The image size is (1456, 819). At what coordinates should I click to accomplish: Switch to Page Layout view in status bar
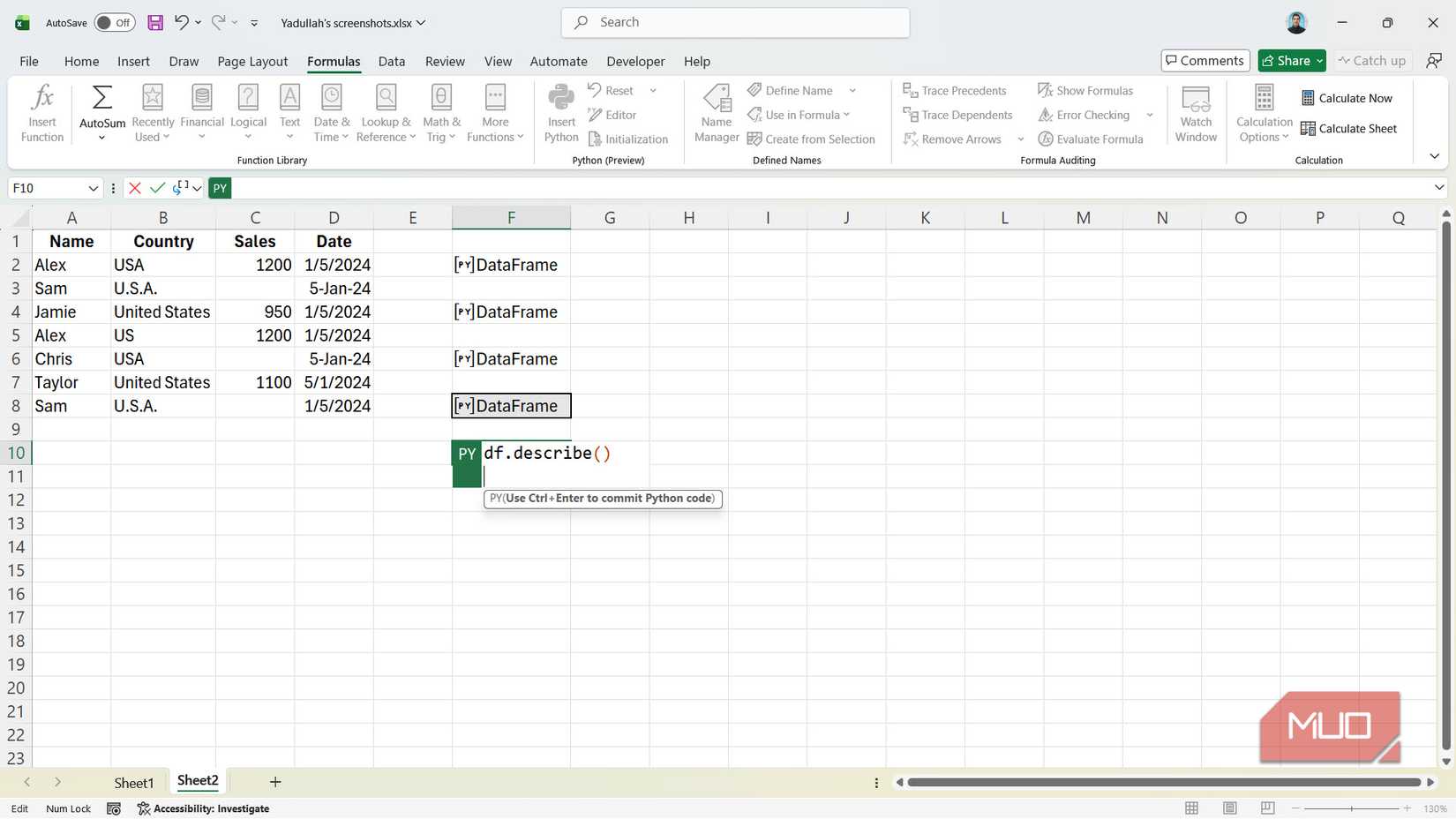click(x=1229, y=808)
